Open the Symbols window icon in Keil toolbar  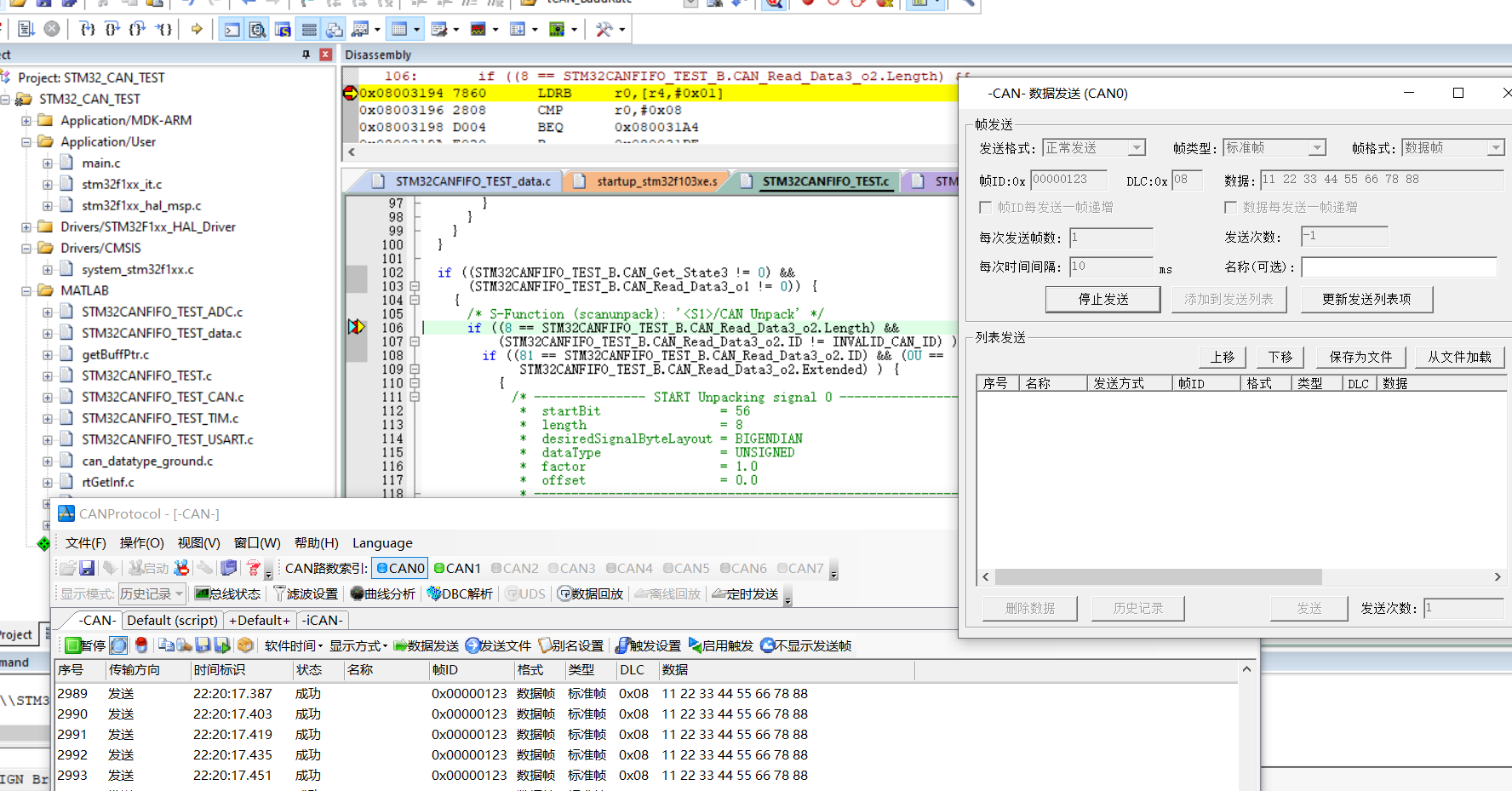283,29
